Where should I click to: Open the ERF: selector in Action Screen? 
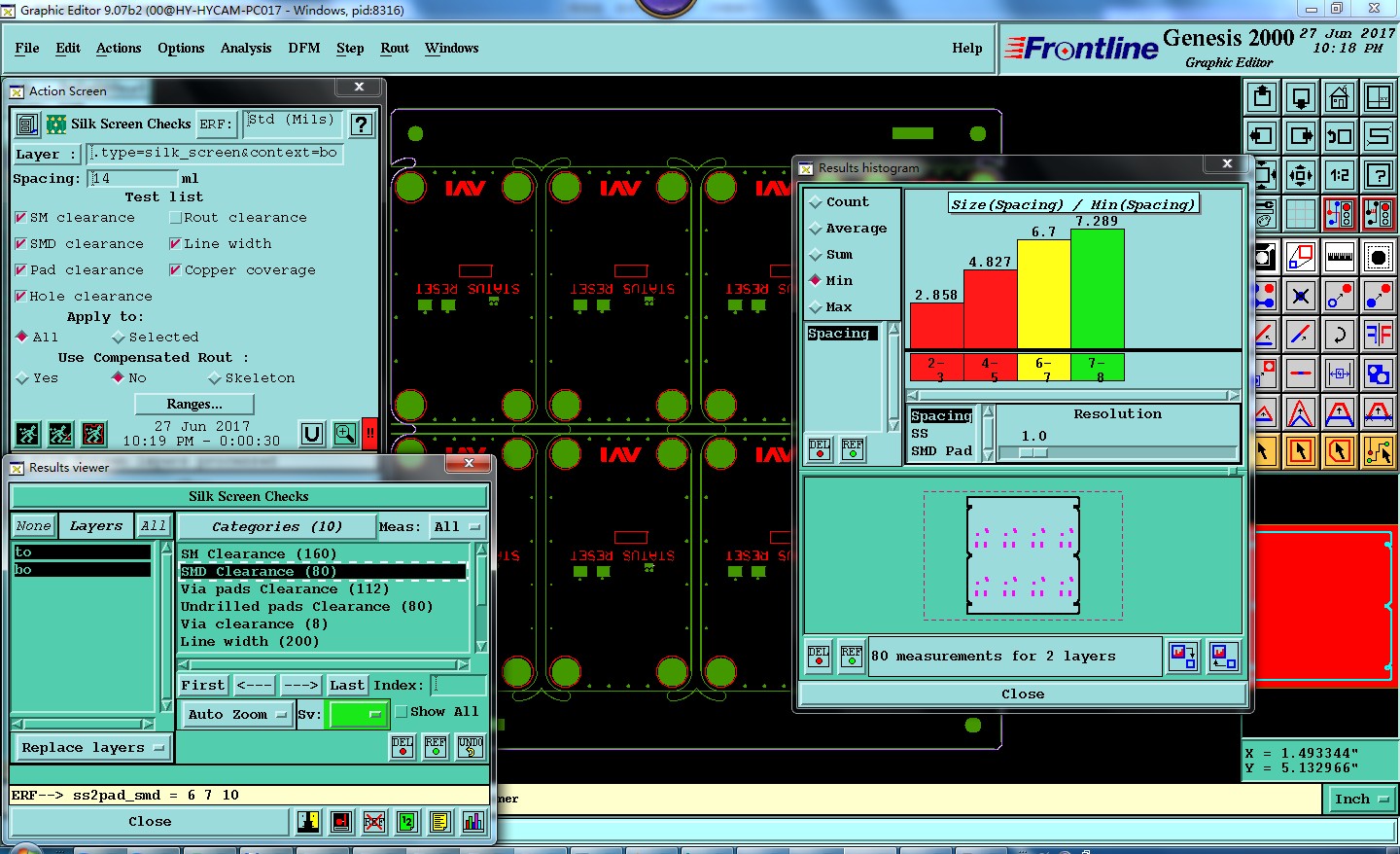(x=216, y=125)
